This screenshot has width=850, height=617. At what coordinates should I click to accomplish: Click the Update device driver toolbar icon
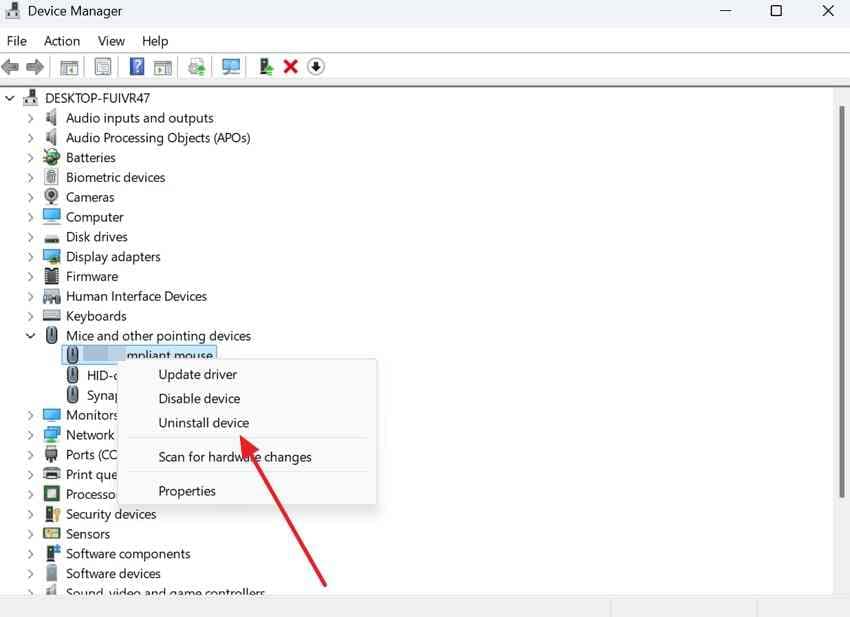[x=196, y=67]
